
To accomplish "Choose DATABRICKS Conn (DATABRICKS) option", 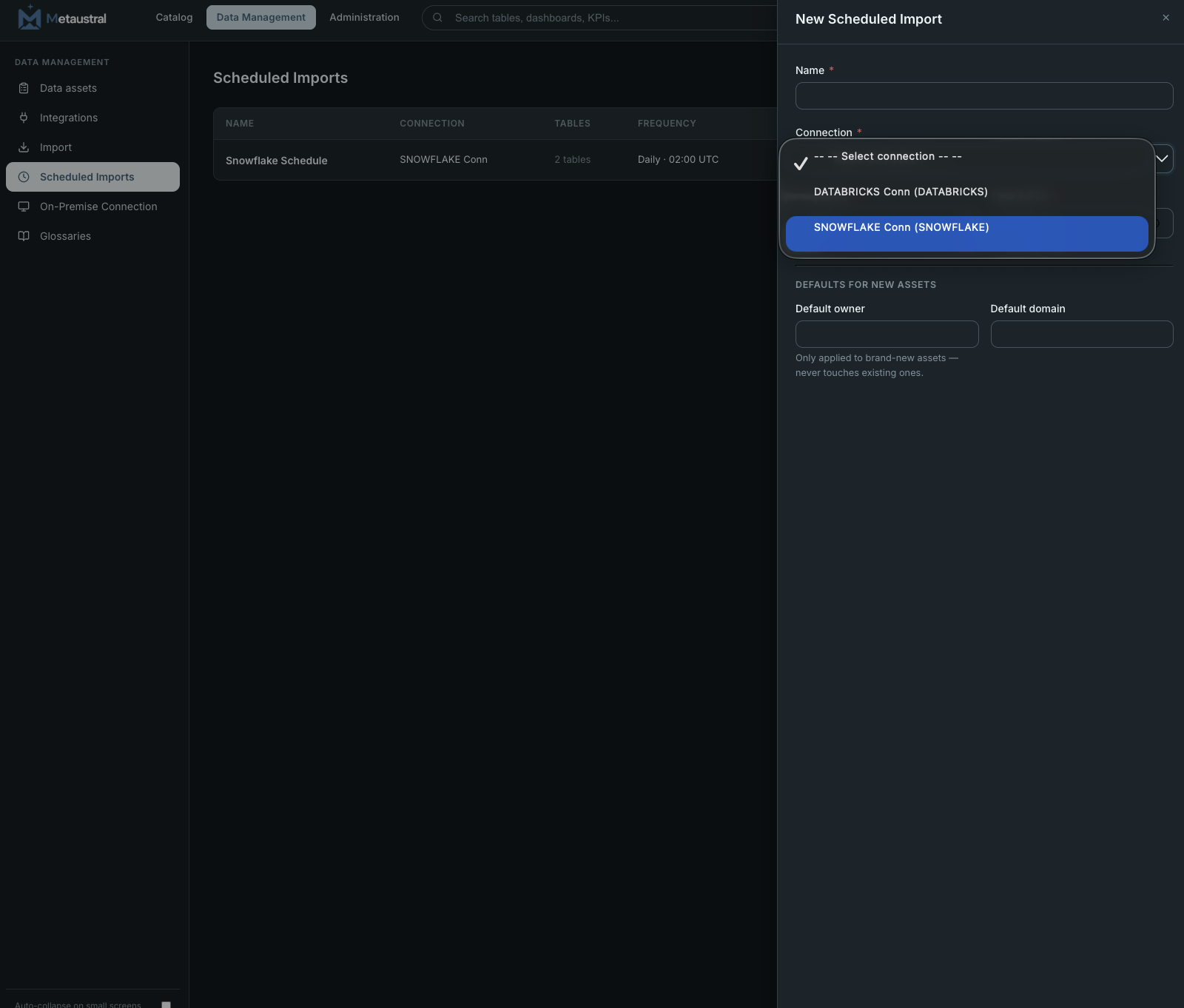I will pyautogui.click(x=966, y=198).
